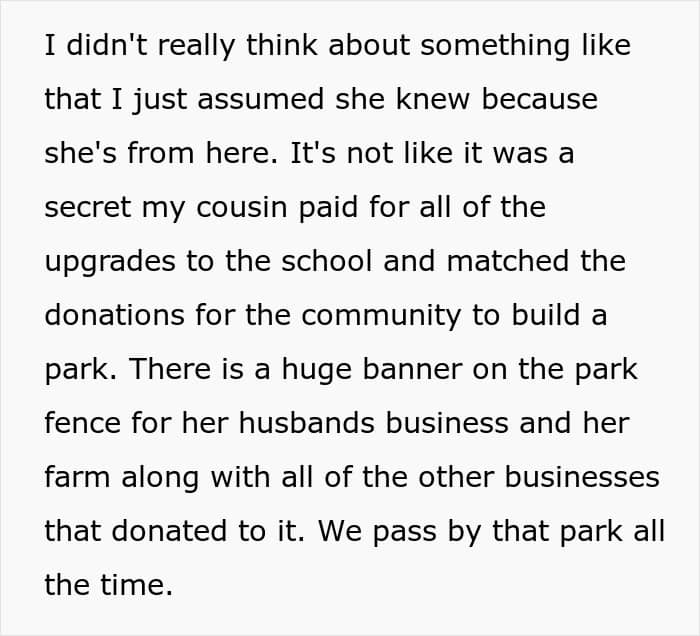Click the word "farm" starting a line

tap(78, 477)
